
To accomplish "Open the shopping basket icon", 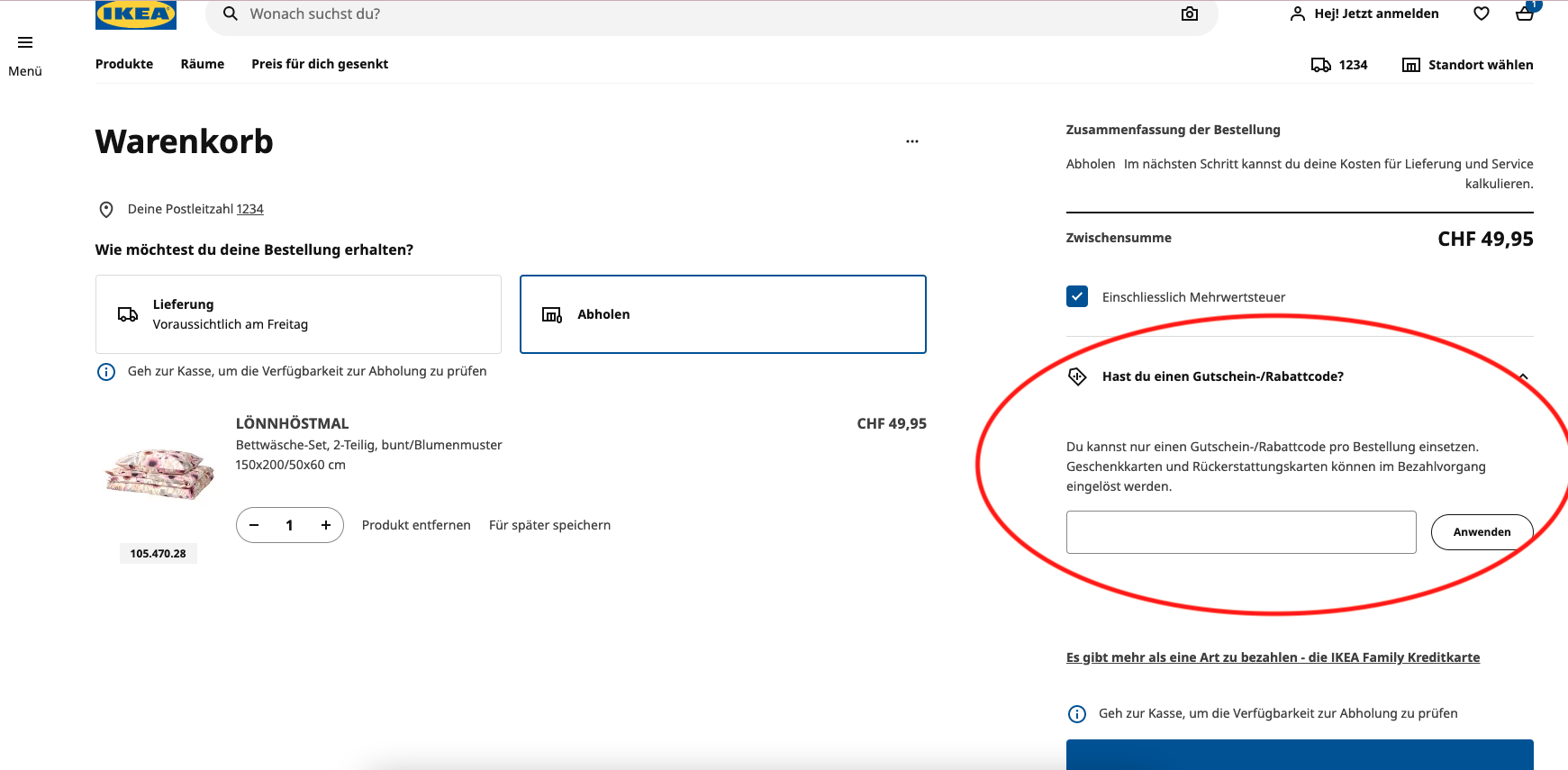I will 1525,14.
